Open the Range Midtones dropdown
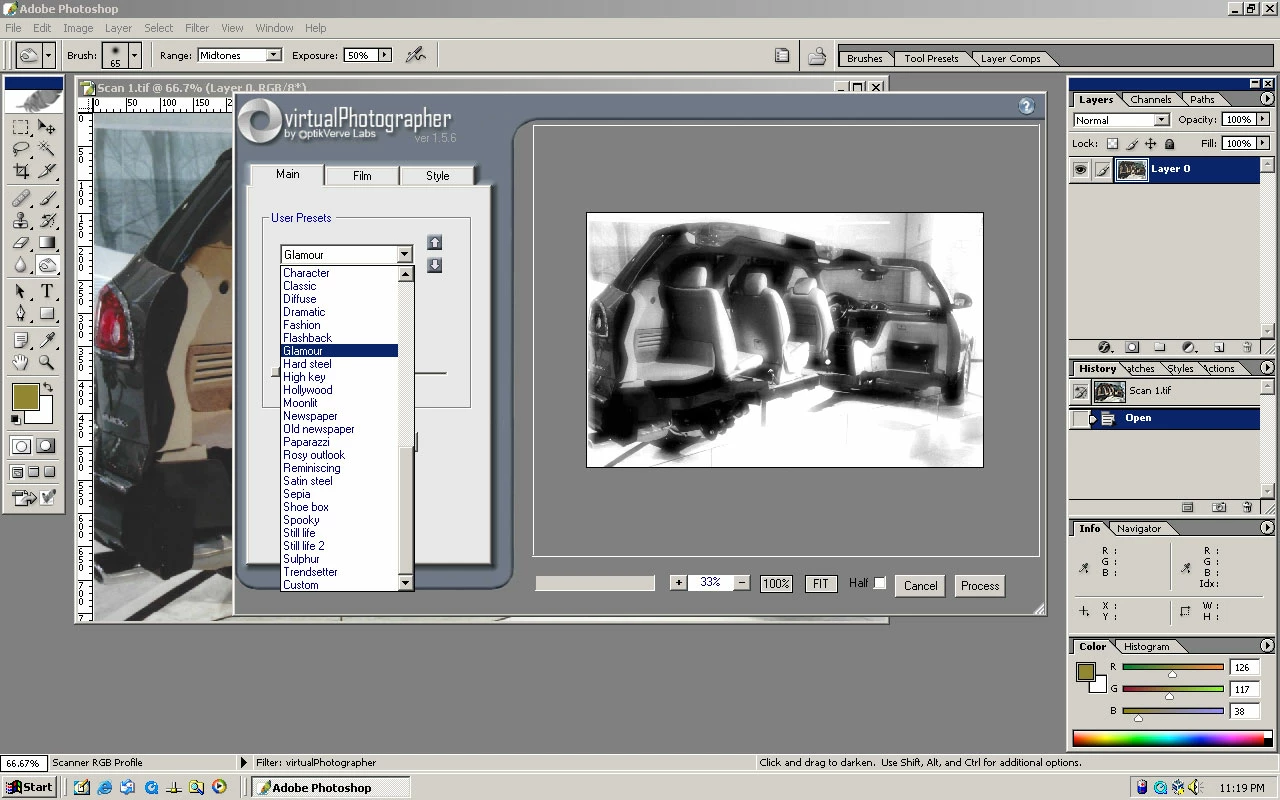 (x=240, y=55)
